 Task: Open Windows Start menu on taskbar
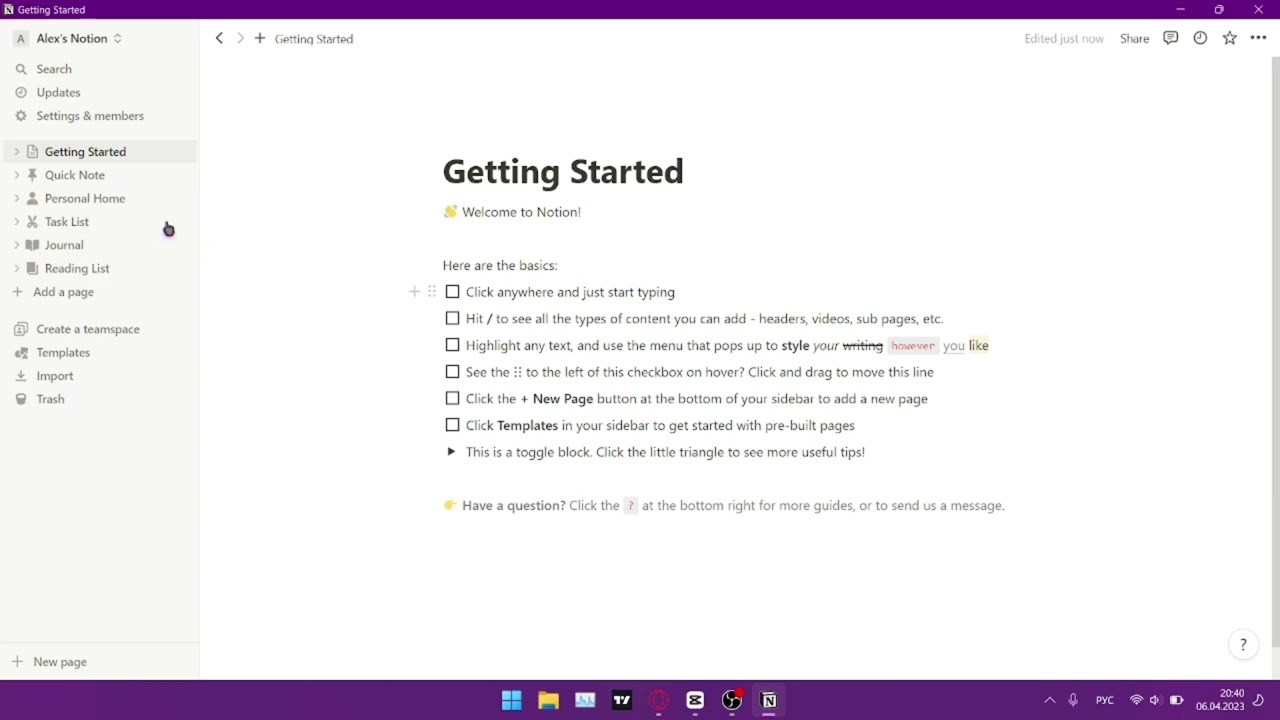[x=511, y=700]
